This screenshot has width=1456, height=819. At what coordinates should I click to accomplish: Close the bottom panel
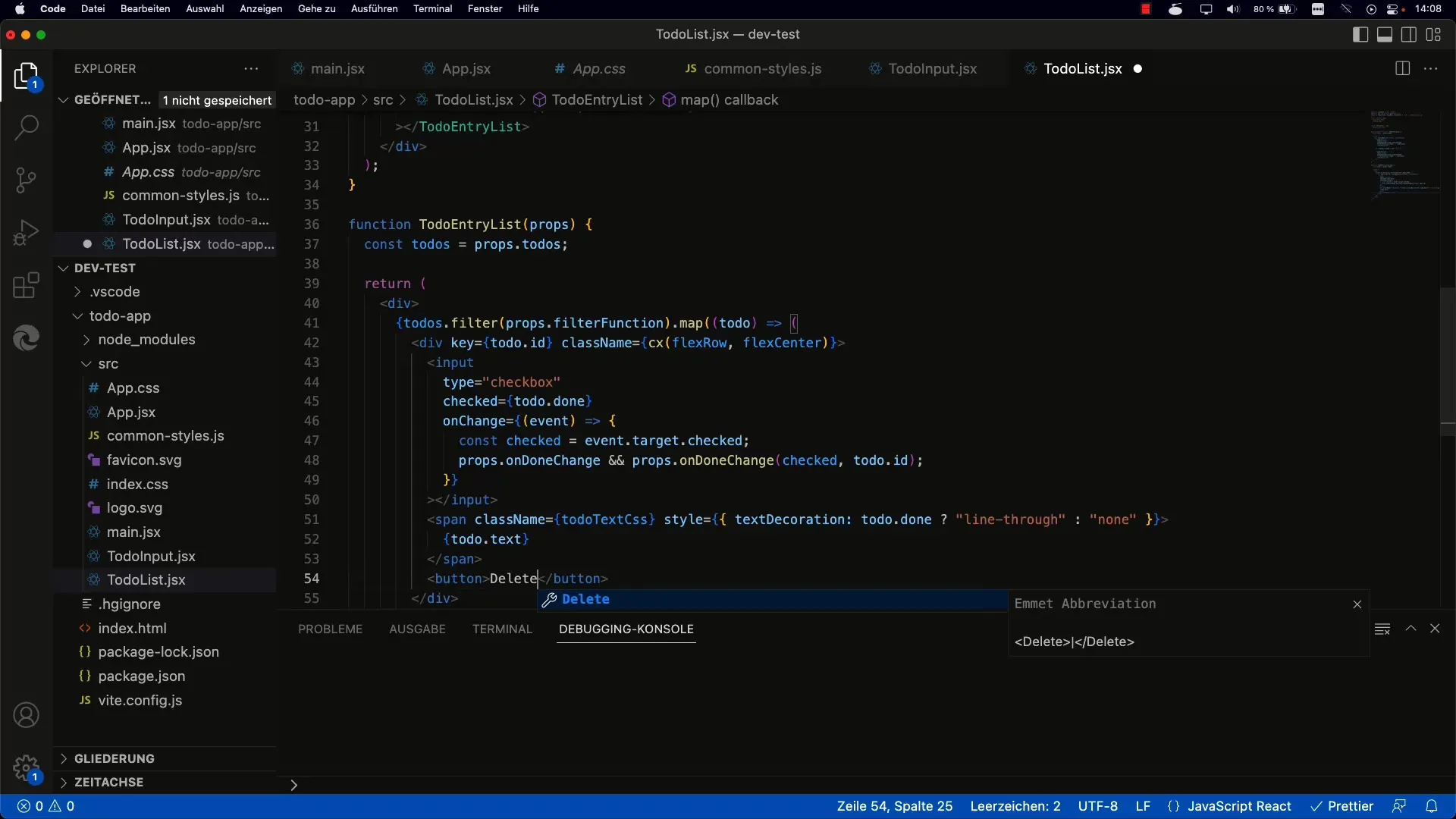pyautogui.click(x=1435, y=629)
